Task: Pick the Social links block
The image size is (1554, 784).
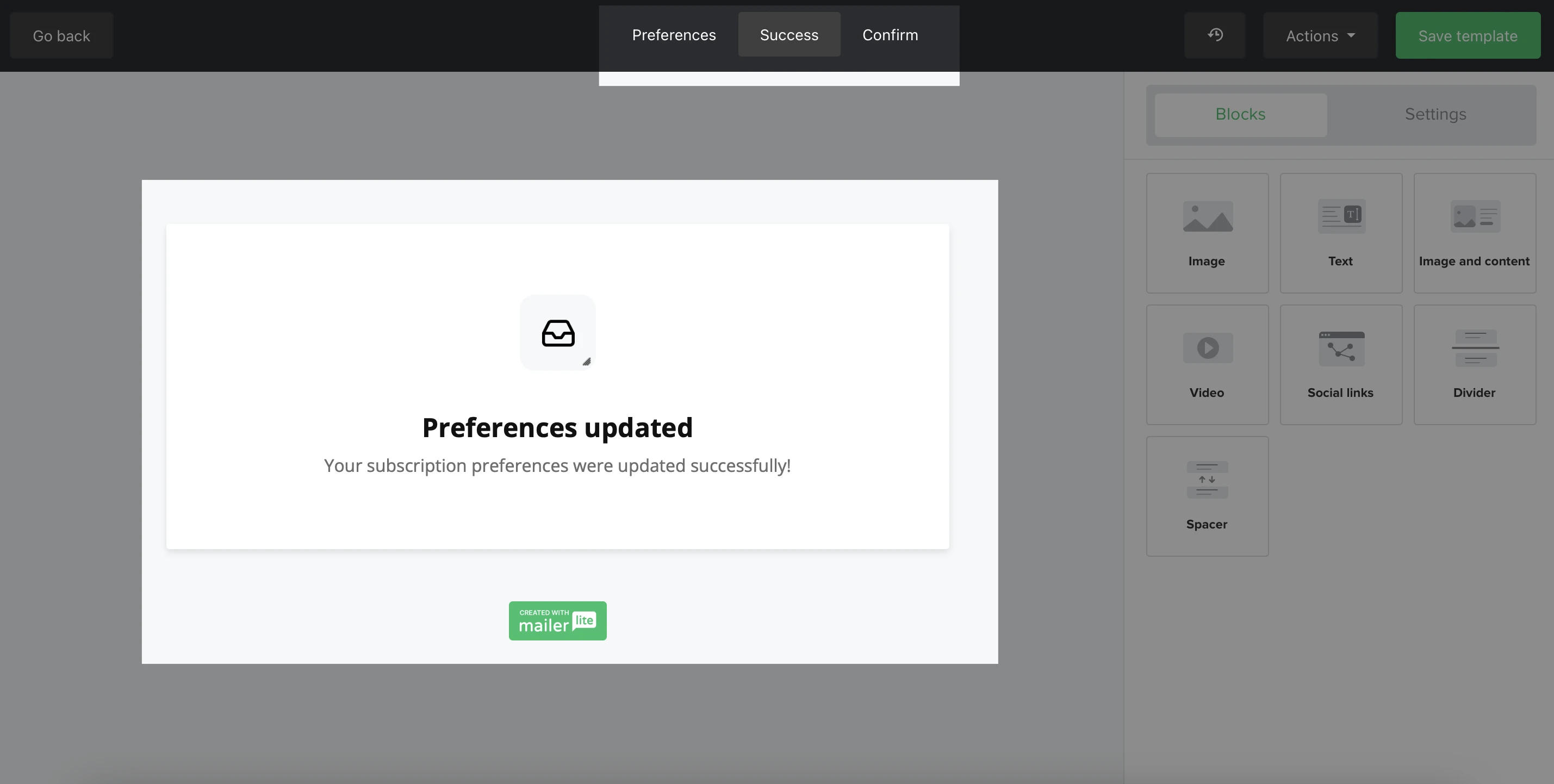Action: (x=1341, y=364)
